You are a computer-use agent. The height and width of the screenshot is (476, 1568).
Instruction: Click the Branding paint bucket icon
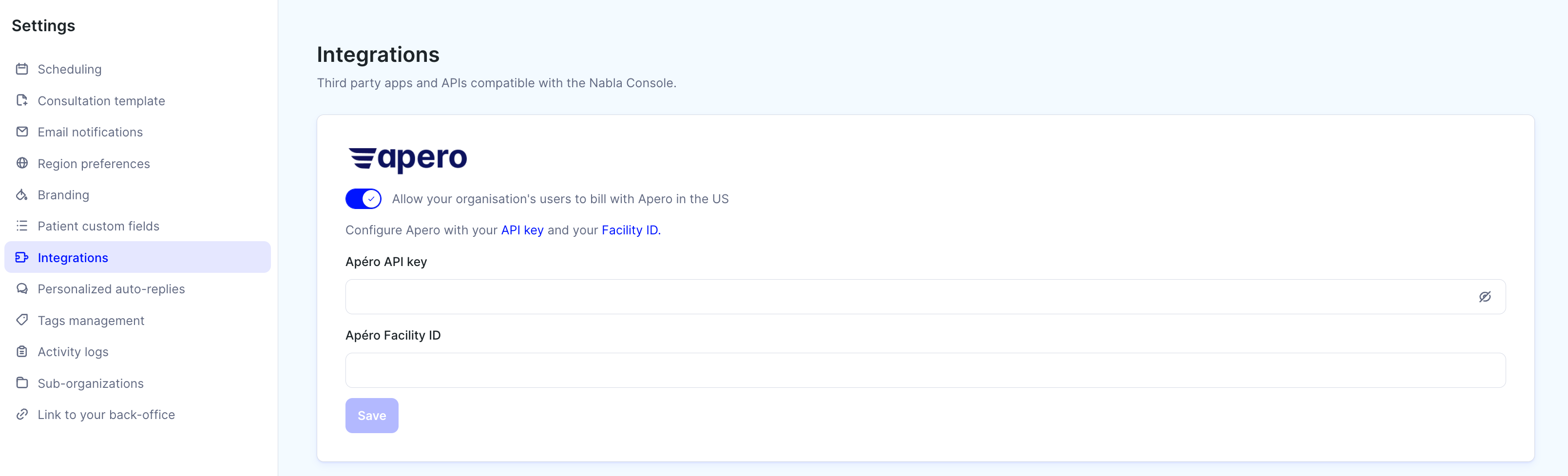pyautogui.click(x=22, y=195)
